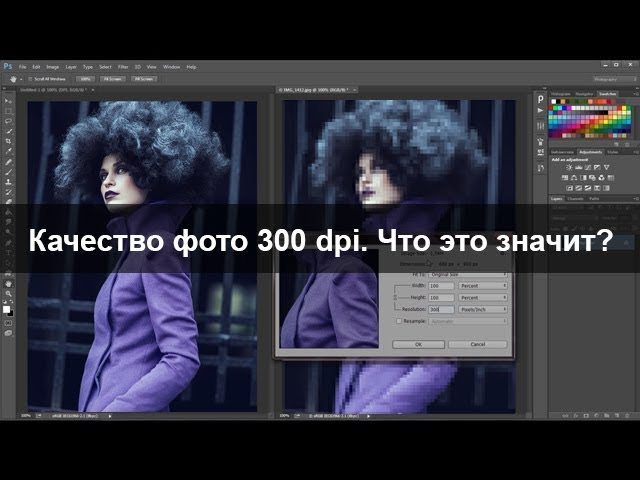Click the Fit Screen button

pyautogui.click(x=113, y=79)
